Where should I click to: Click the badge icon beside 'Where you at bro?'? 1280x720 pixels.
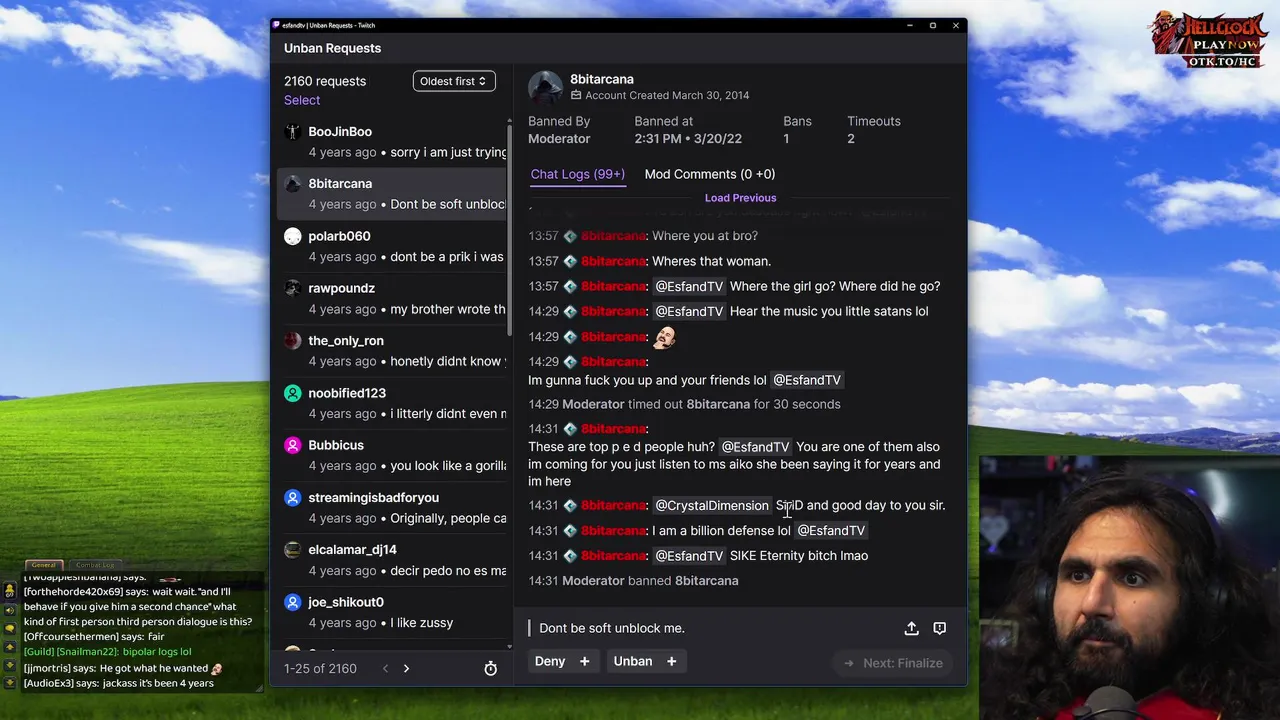[570, 236]
